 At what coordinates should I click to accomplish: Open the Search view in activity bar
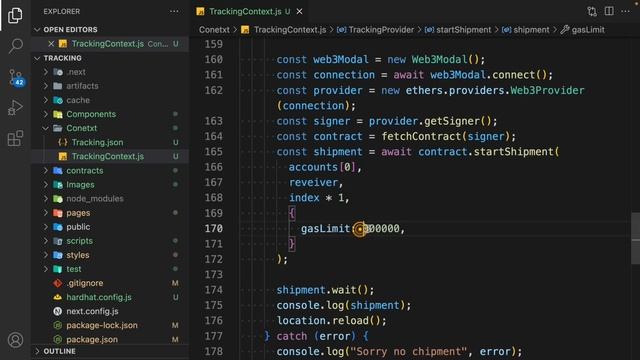tap(16, 46)
